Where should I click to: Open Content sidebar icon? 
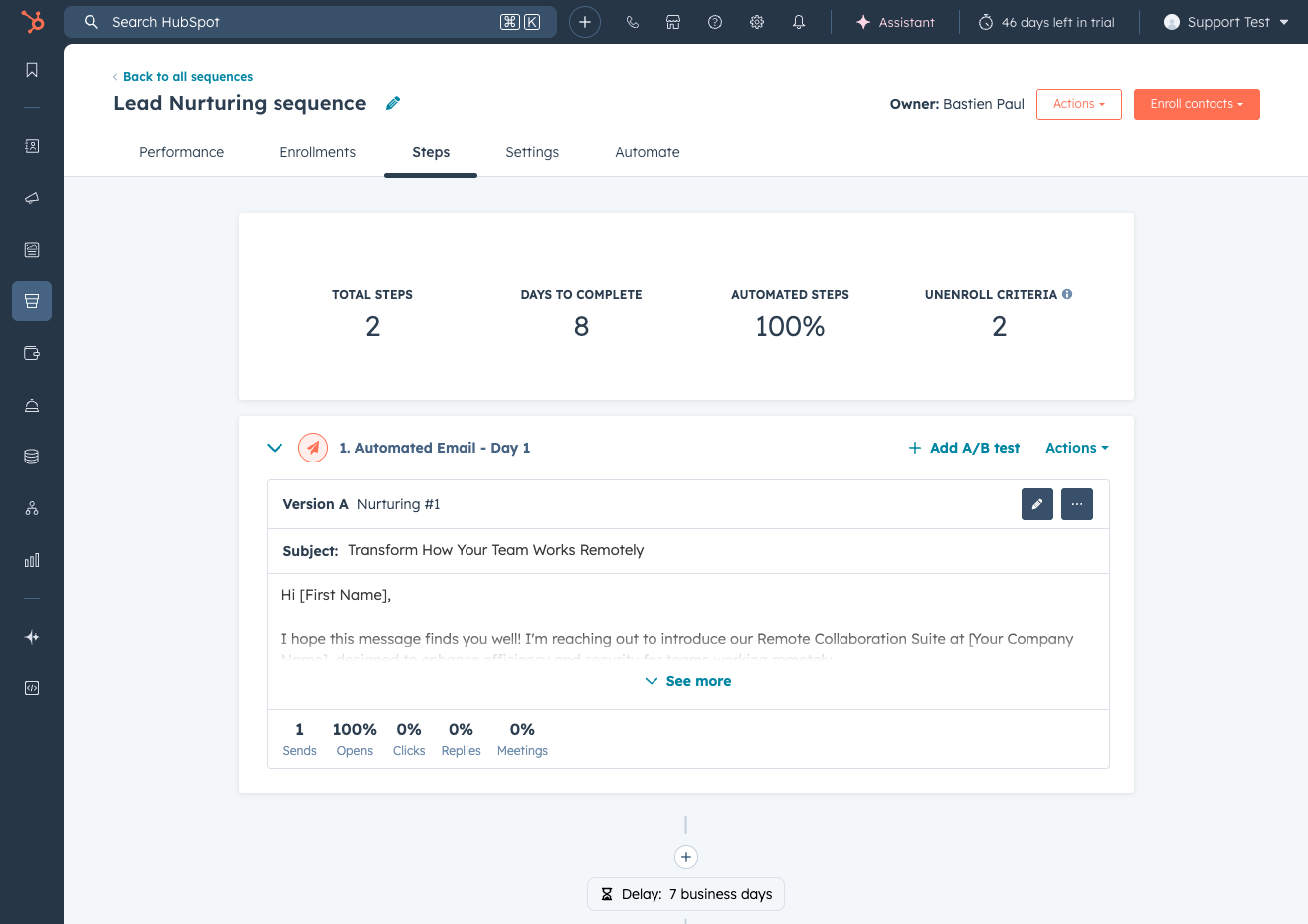tap(32, 250)
